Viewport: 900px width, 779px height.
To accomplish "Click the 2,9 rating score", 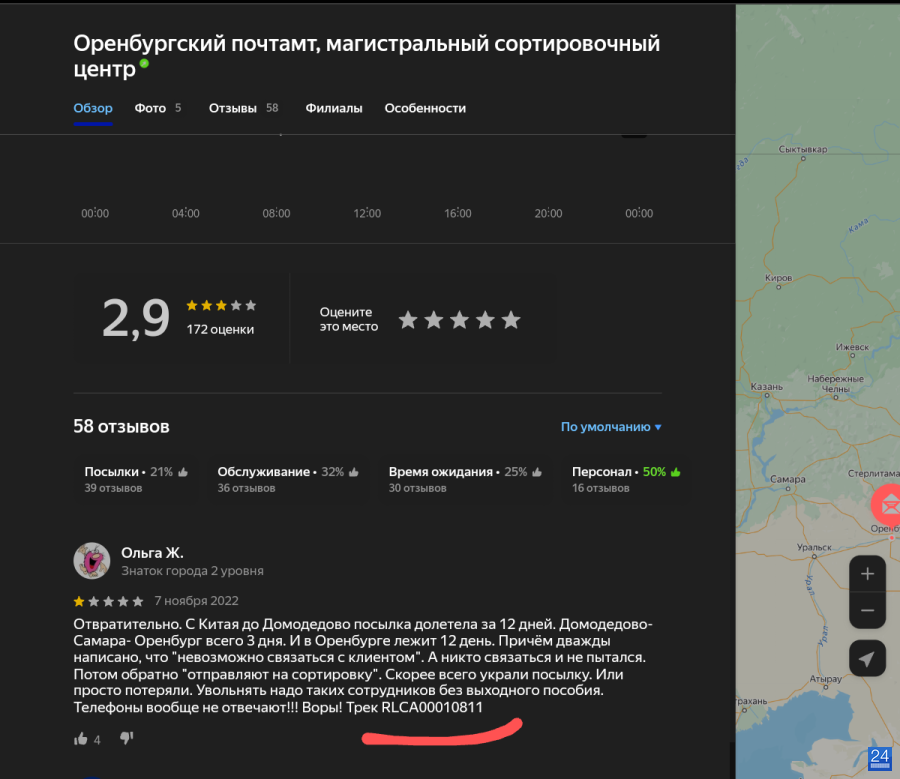I will pyautogui.click(x=135, y=318).
